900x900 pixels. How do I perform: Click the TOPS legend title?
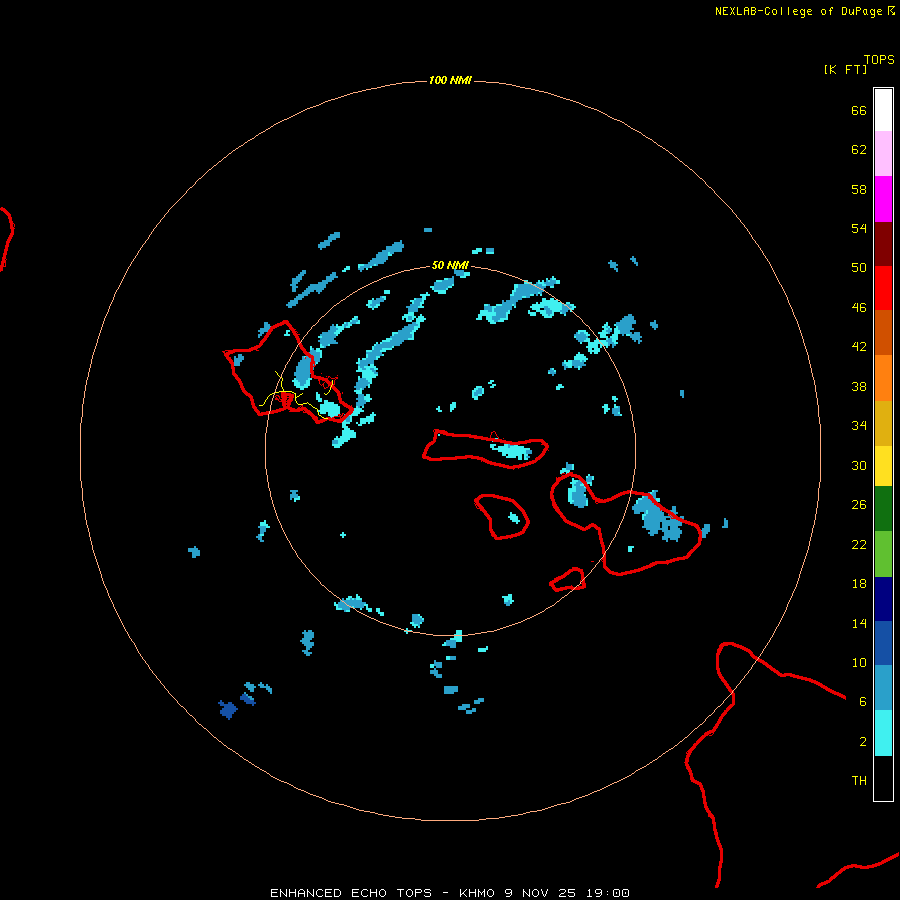(x=879, y=60)
